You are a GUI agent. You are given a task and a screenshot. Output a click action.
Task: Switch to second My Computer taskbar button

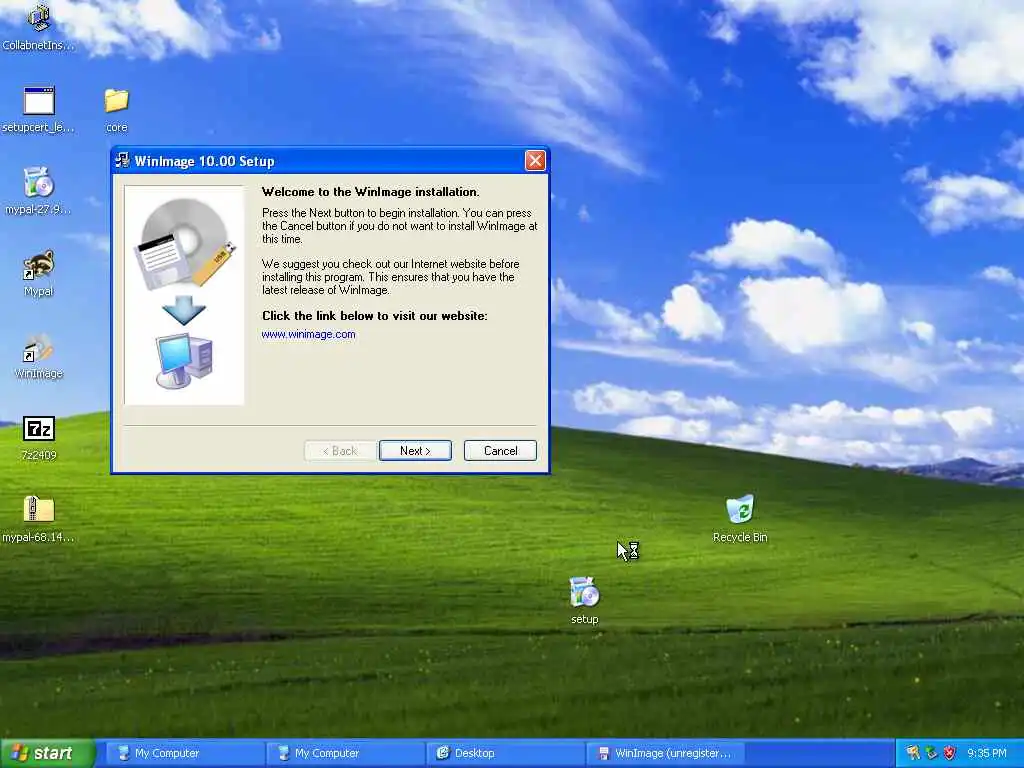[343, 753]
